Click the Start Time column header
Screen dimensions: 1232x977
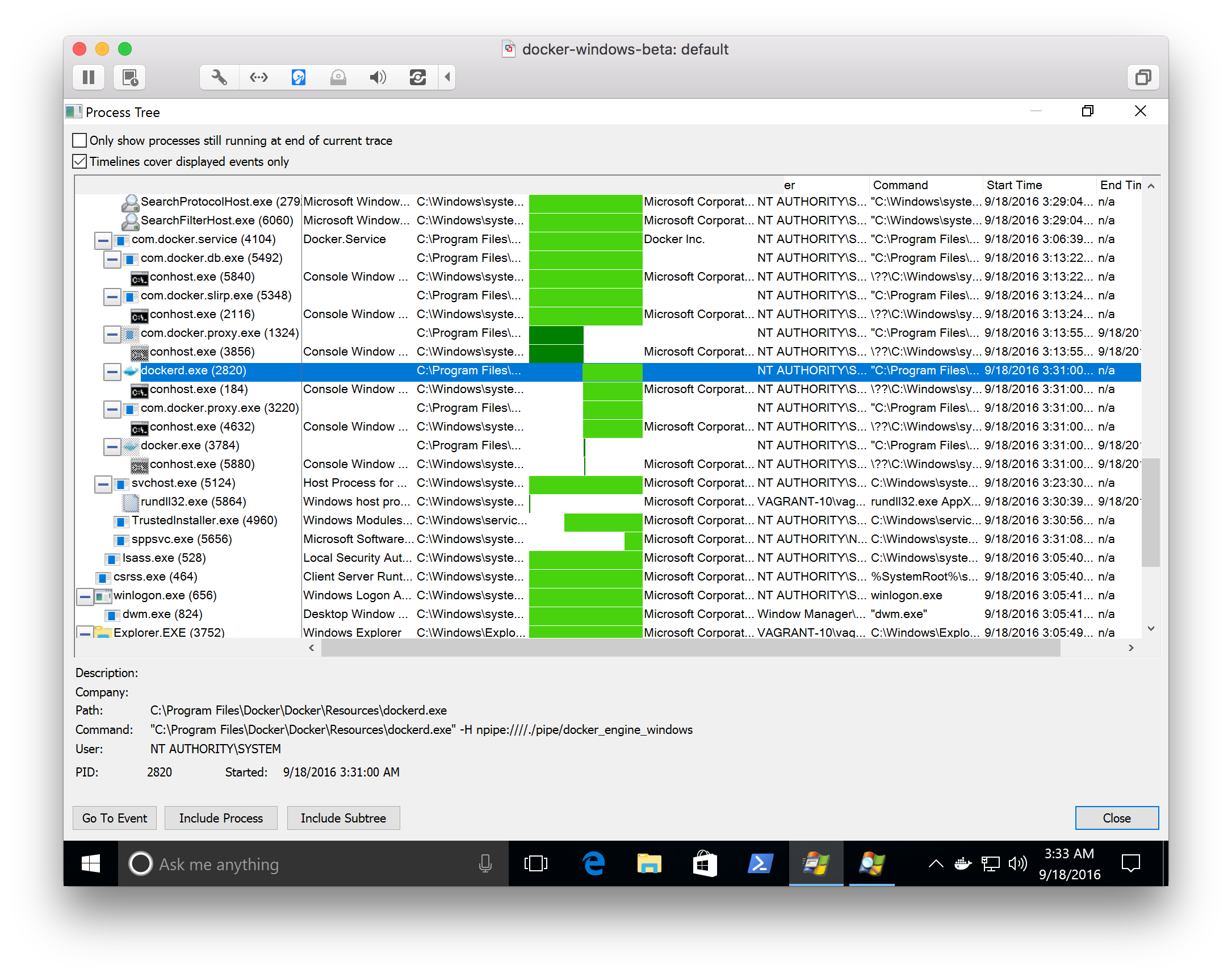pos(1015,185)
